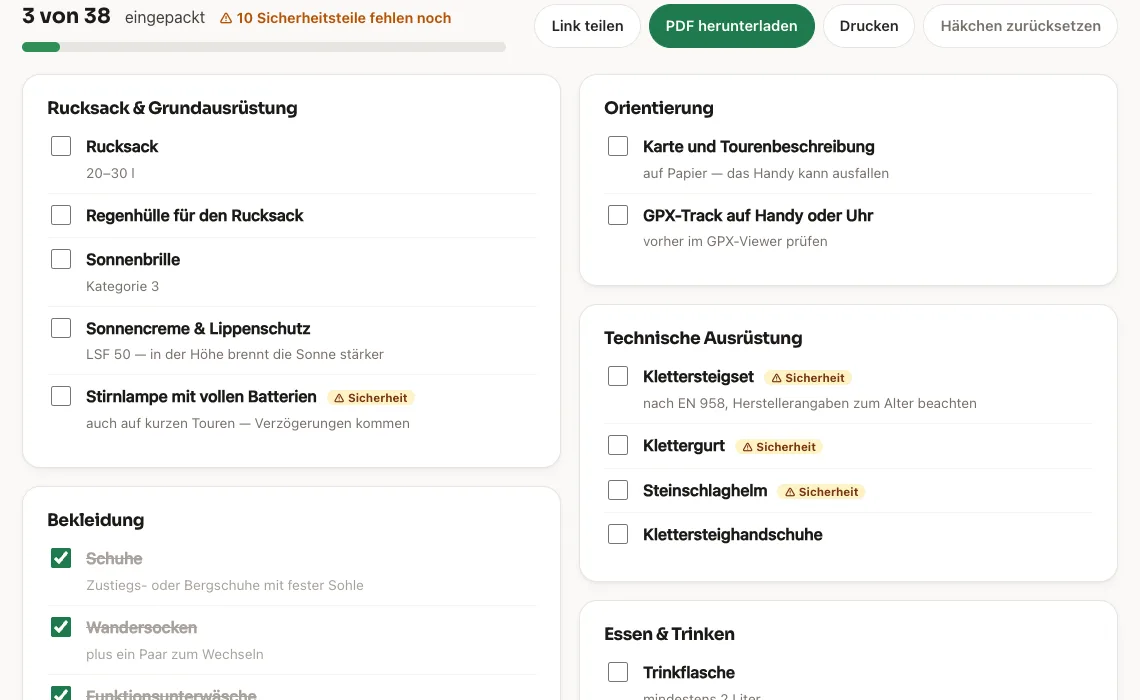Click '10 Sicherheitsteile fehlen noch' warning text
This screenshot has width=1140, height=700.
344,18
